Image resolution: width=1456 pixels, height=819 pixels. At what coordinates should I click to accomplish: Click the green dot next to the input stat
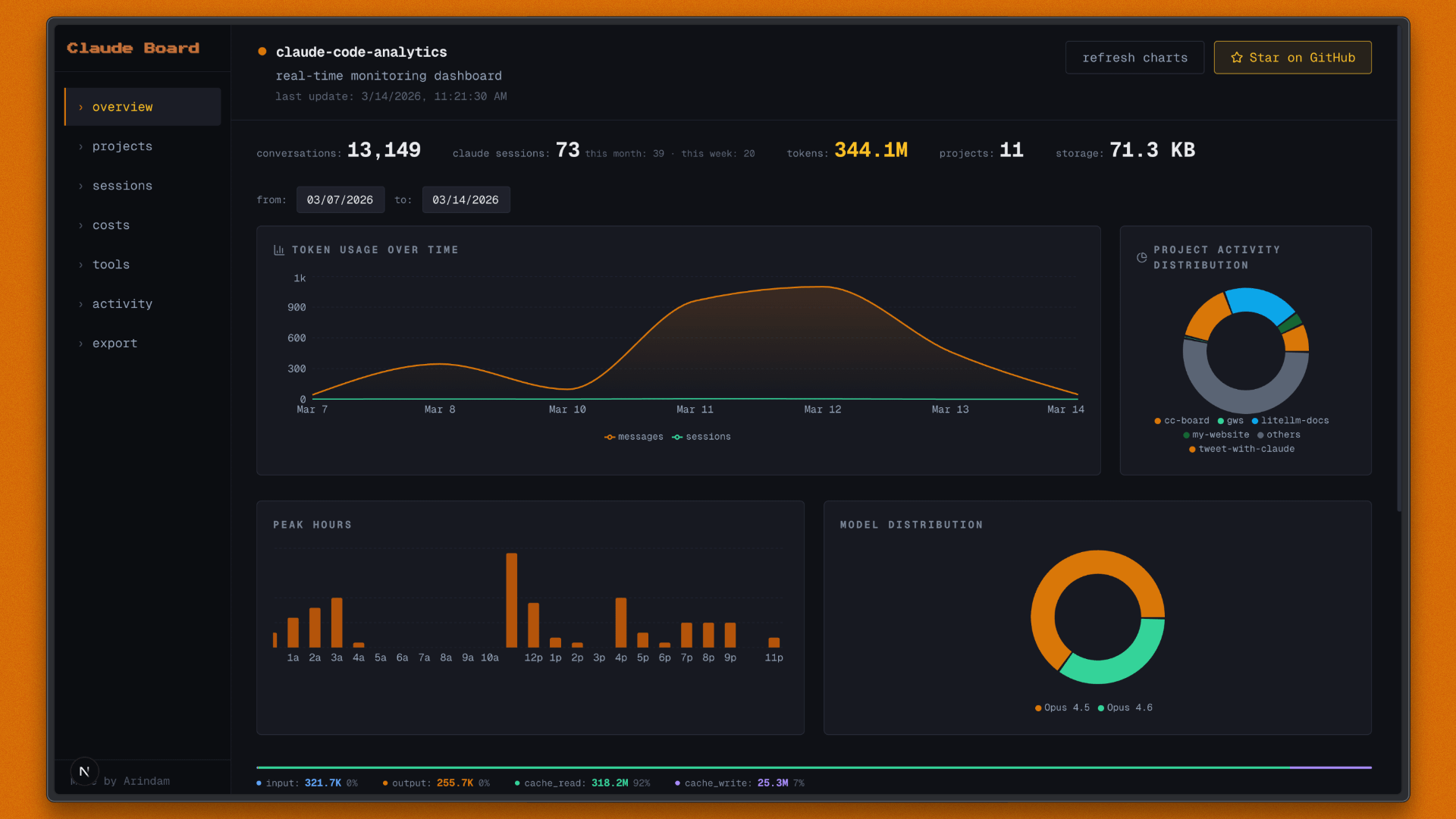coord(259,783)
